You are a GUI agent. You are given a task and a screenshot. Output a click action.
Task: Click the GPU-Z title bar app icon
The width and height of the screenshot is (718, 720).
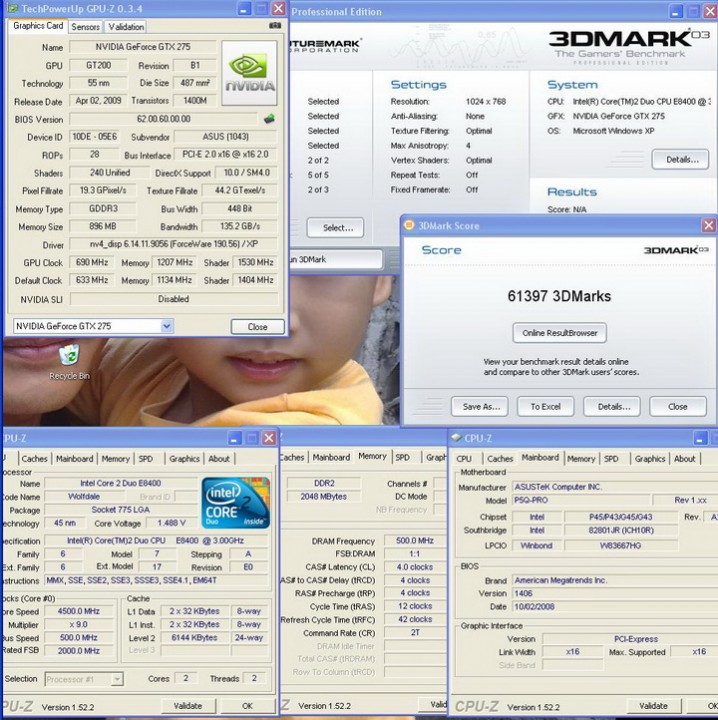[13, 9]
